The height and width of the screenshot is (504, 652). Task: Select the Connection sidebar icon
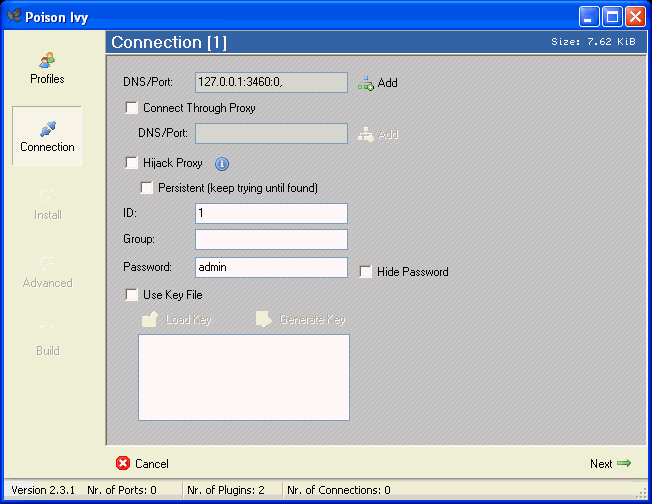coord(47,129)
